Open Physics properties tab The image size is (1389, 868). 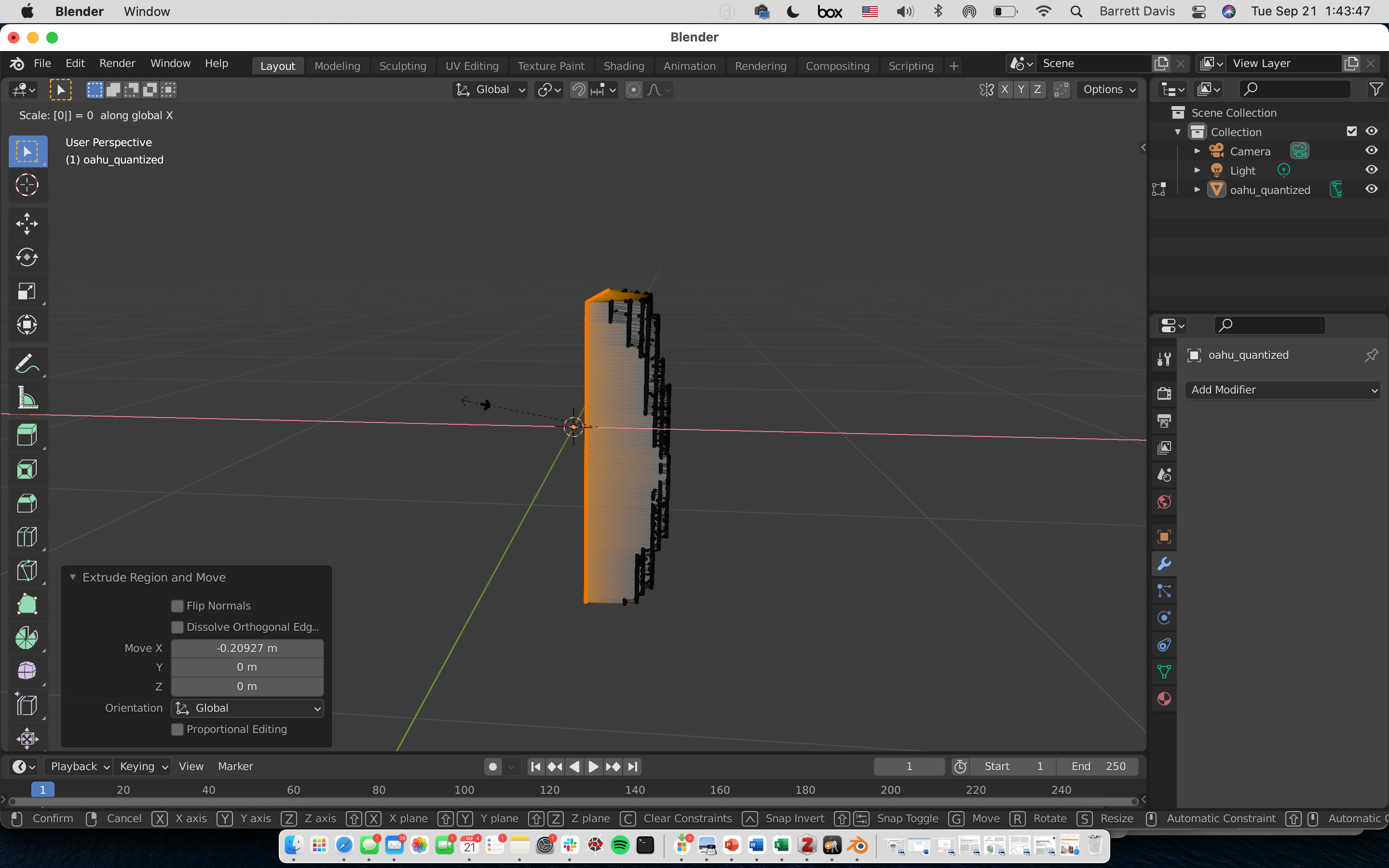pos(1164,618)
